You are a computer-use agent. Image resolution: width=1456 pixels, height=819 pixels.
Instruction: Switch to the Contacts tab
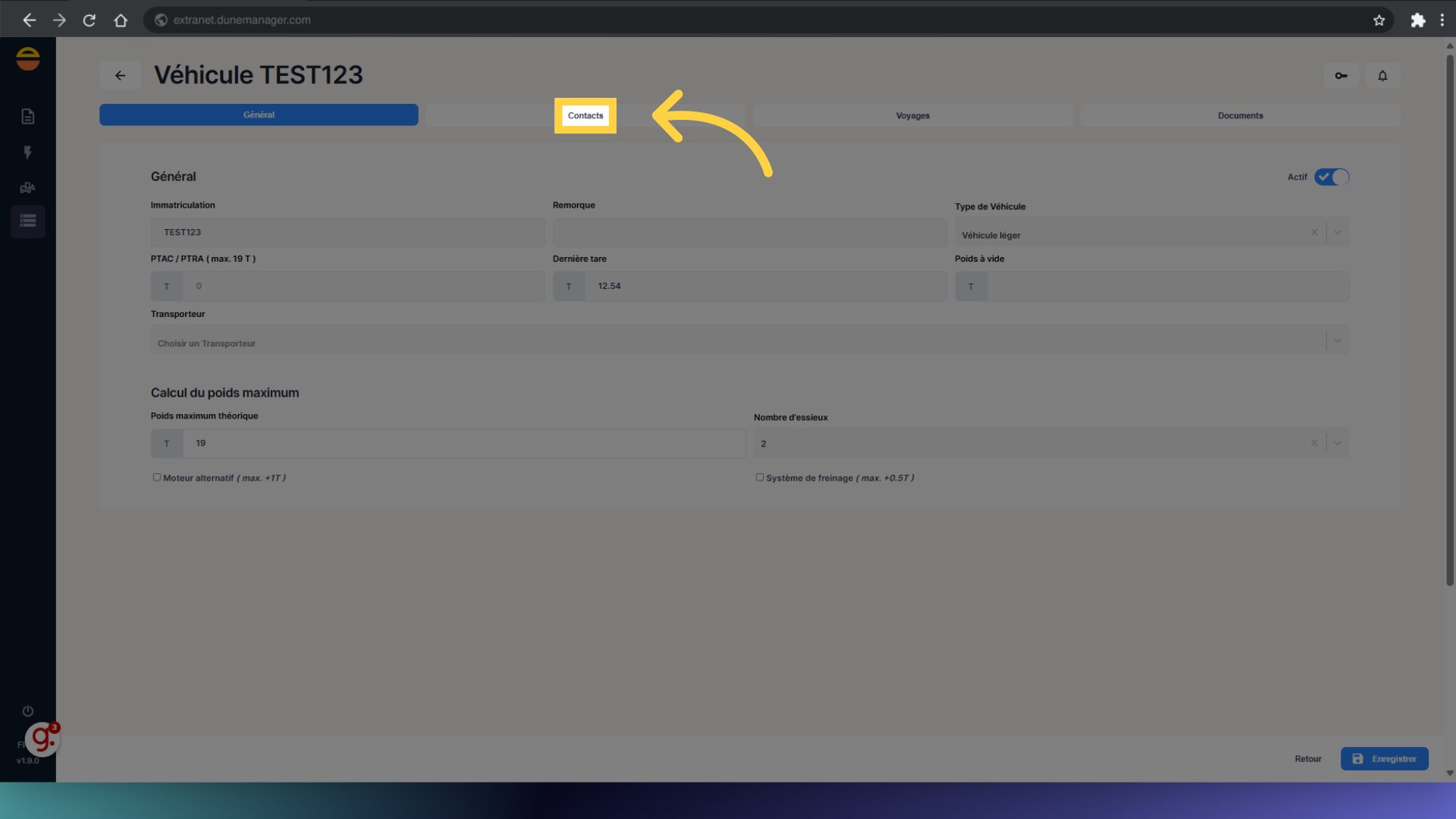coord(585,115)
